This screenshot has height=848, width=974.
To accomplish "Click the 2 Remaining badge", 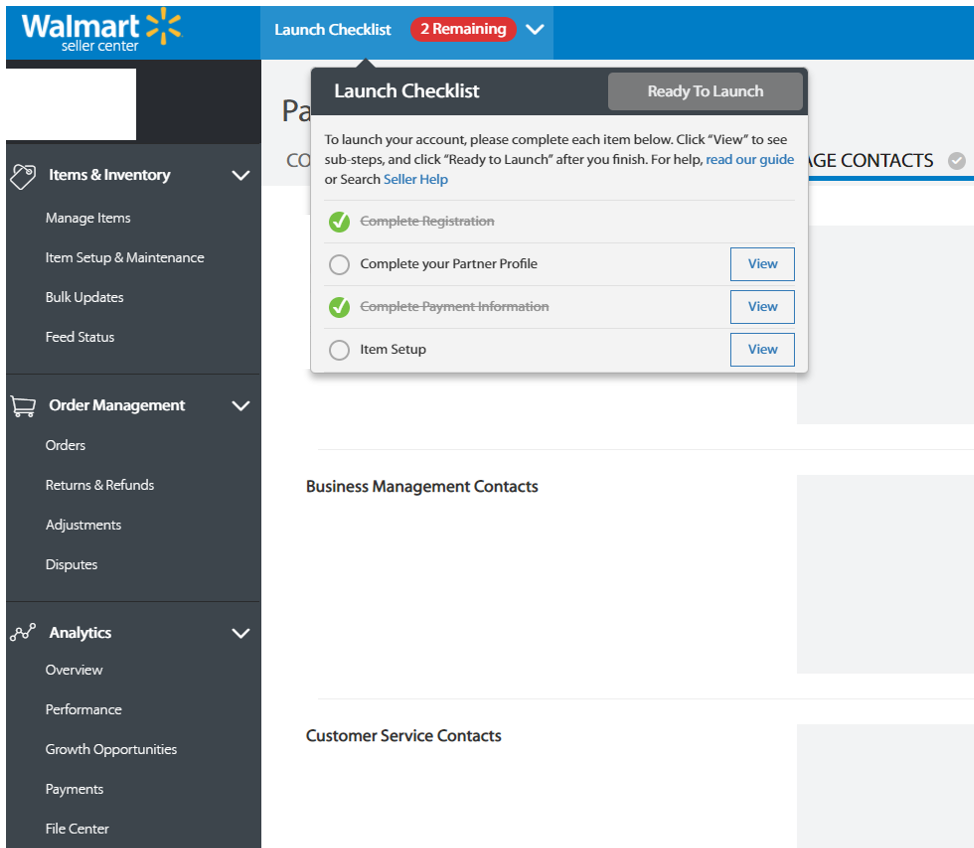I will coord(463,29).
